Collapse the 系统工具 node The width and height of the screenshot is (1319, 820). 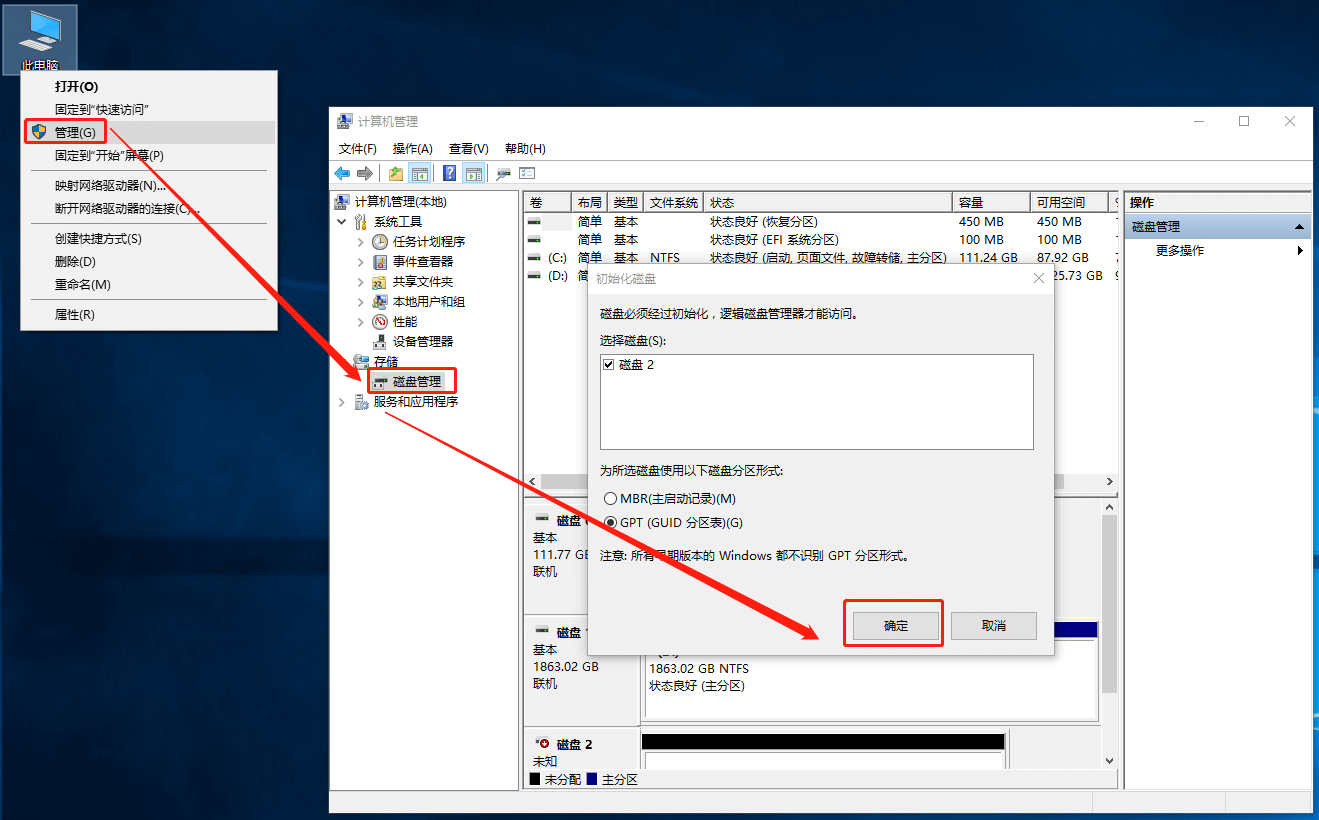click(342, 221)
